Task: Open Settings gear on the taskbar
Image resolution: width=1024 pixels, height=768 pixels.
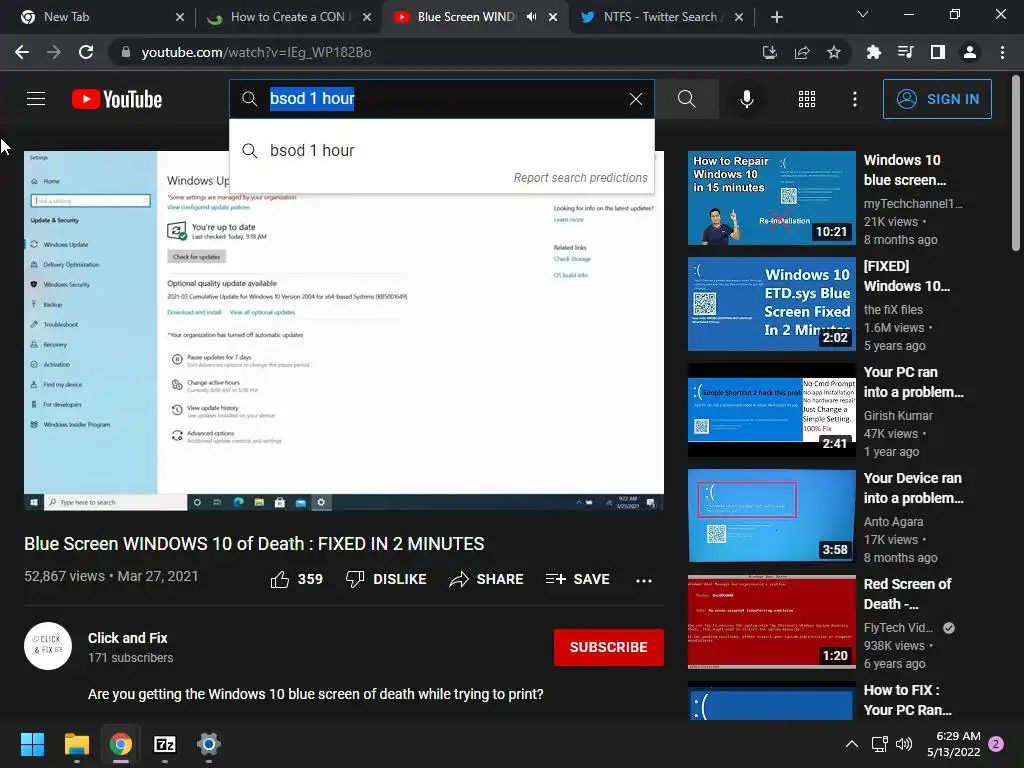Action: [209, 744]
